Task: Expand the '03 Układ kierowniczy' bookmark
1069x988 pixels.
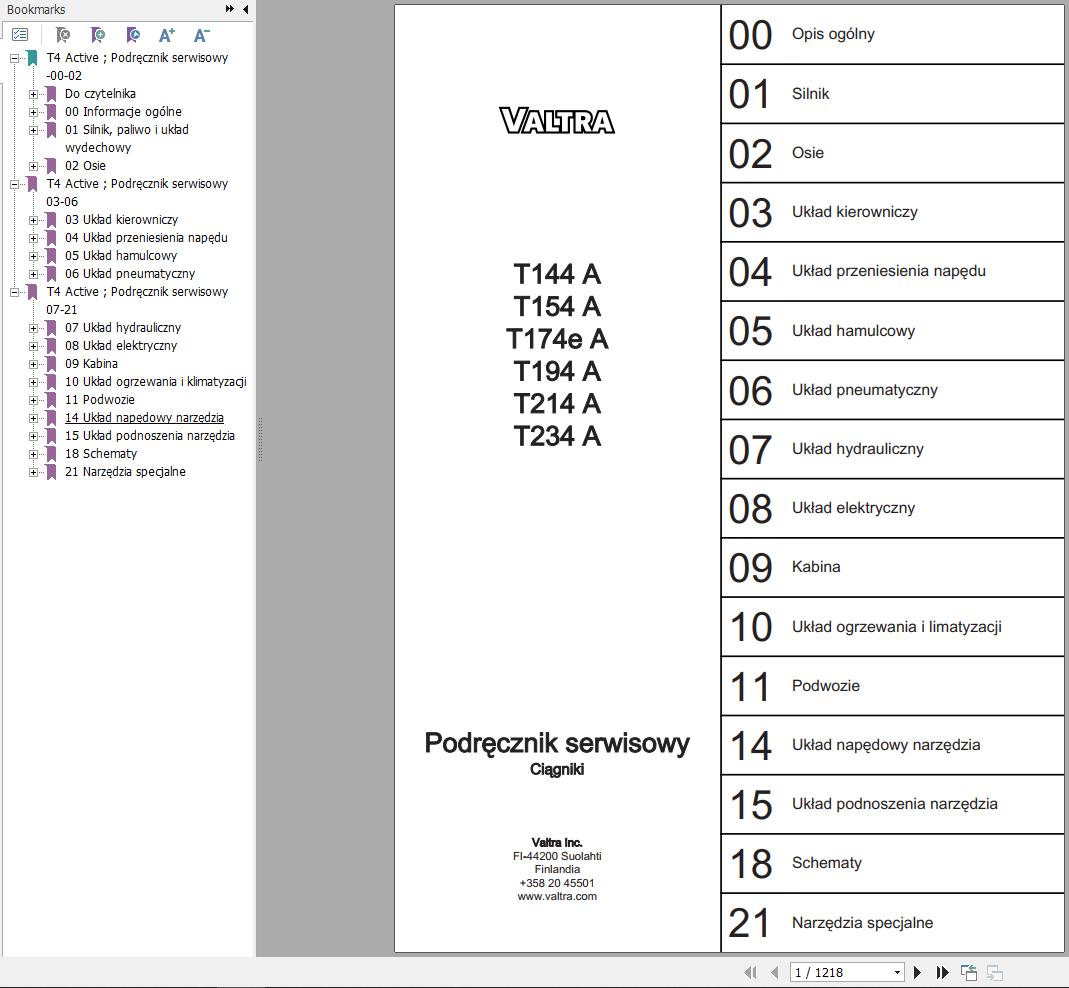Action: 33,220
